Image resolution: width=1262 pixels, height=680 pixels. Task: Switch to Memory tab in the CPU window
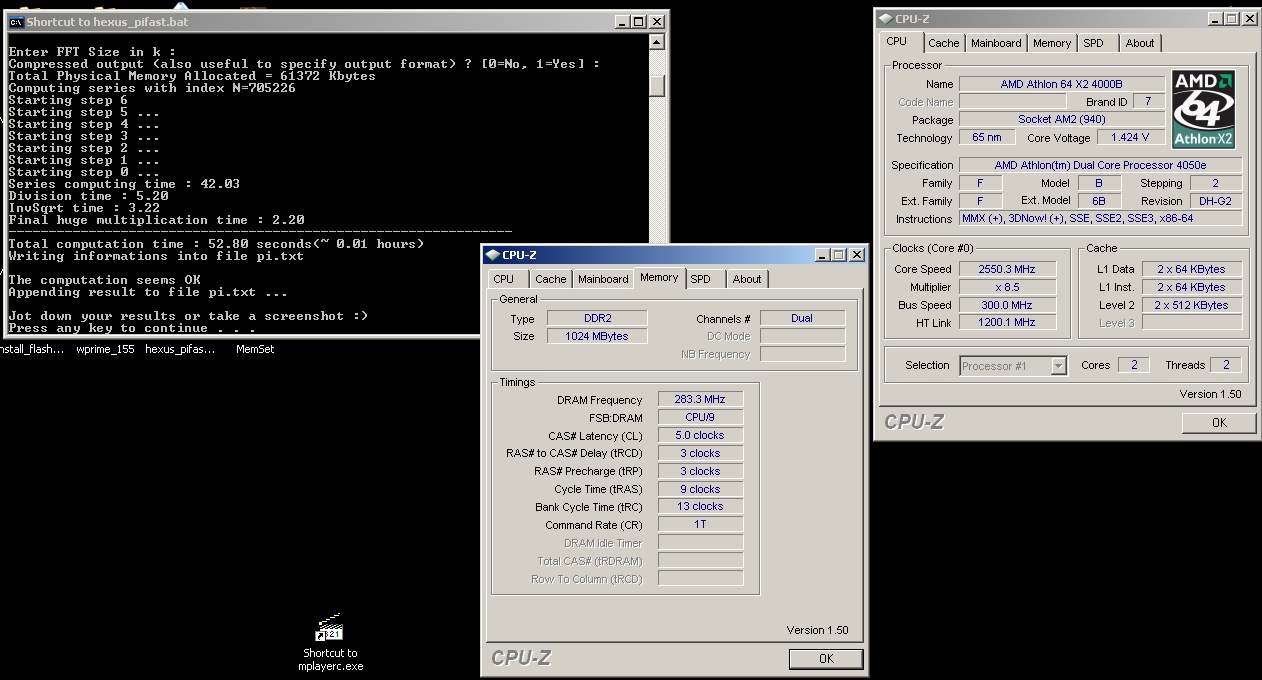coord(1052,43)
